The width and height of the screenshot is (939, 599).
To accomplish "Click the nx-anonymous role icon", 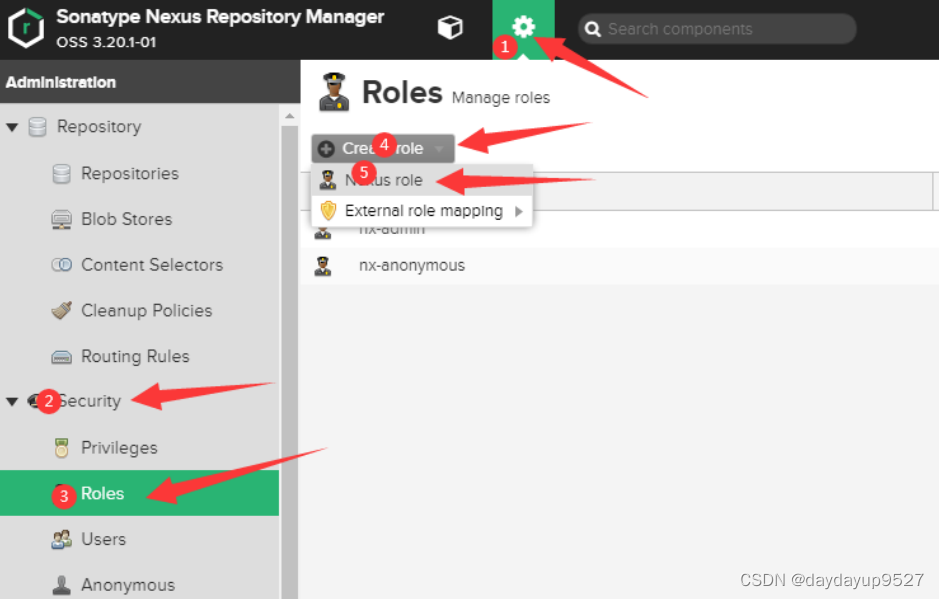I will (x=323, y=265).
